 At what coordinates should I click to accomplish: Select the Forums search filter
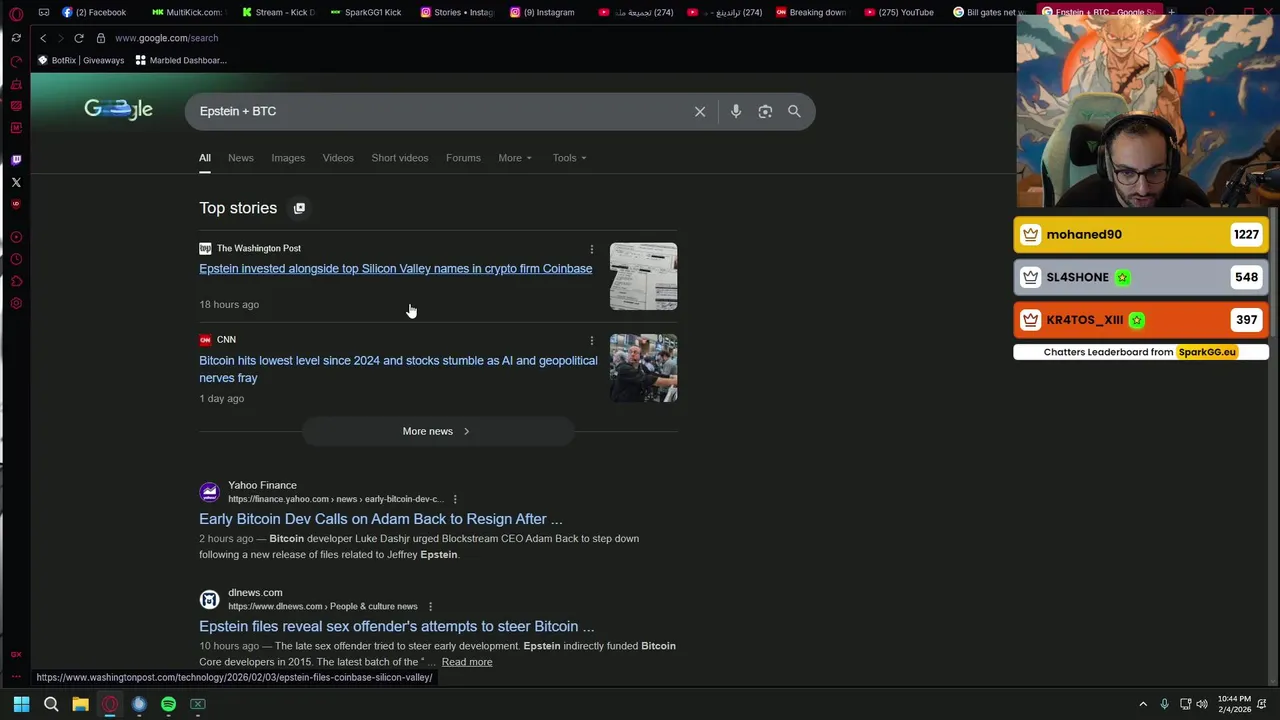coord(463,158)
